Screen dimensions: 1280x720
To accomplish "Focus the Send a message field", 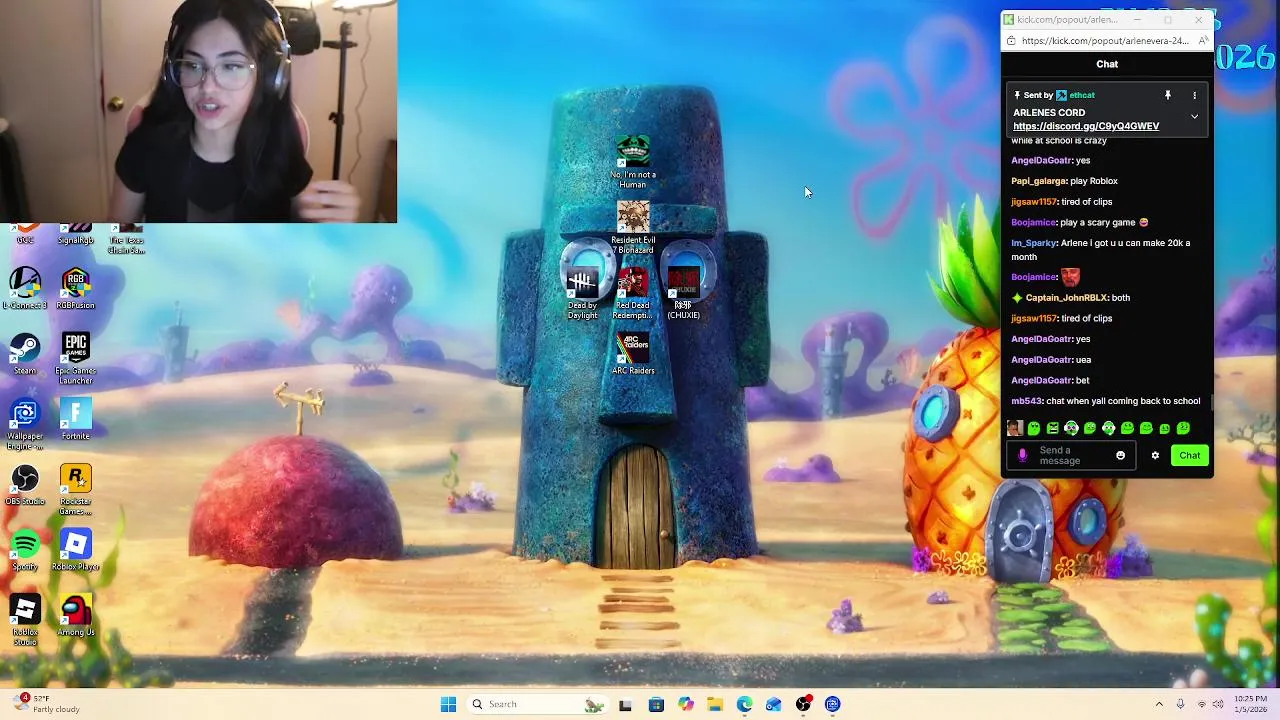I will [1069, 456].
